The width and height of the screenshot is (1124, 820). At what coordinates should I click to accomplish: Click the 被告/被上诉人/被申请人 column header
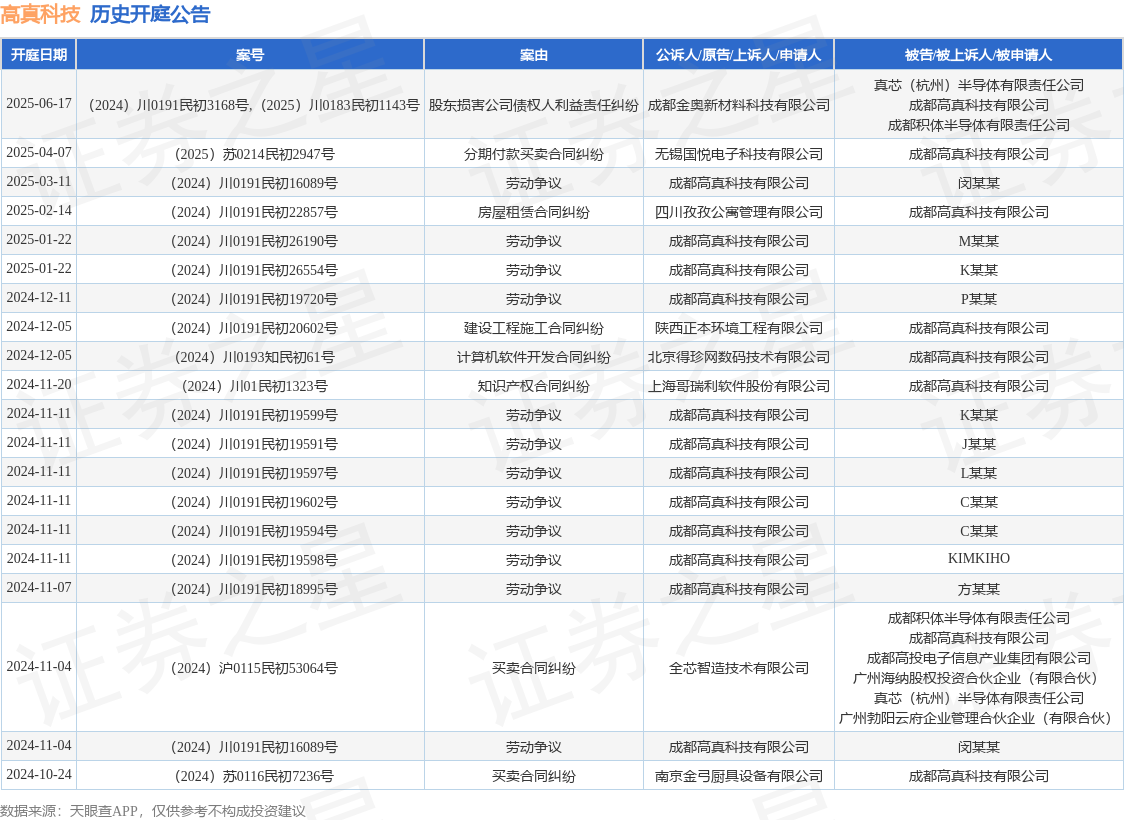click(978, 54)
